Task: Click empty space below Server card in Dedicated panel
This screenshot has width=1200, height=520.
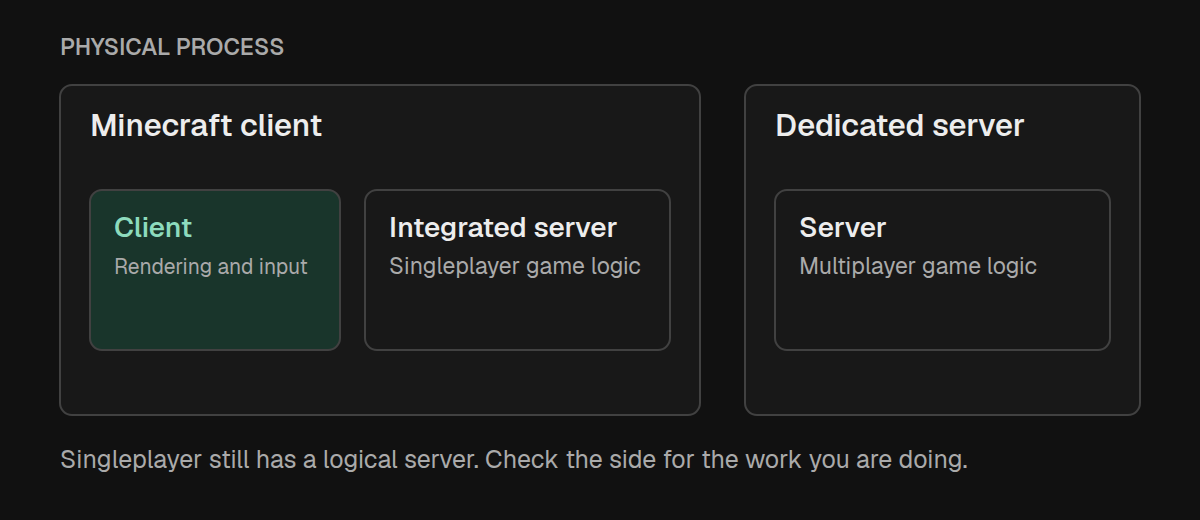Action: [x=942, y=382]
